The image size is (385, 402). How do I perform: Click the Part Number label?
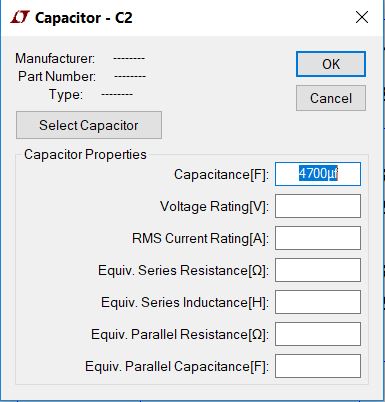(57, 76)
